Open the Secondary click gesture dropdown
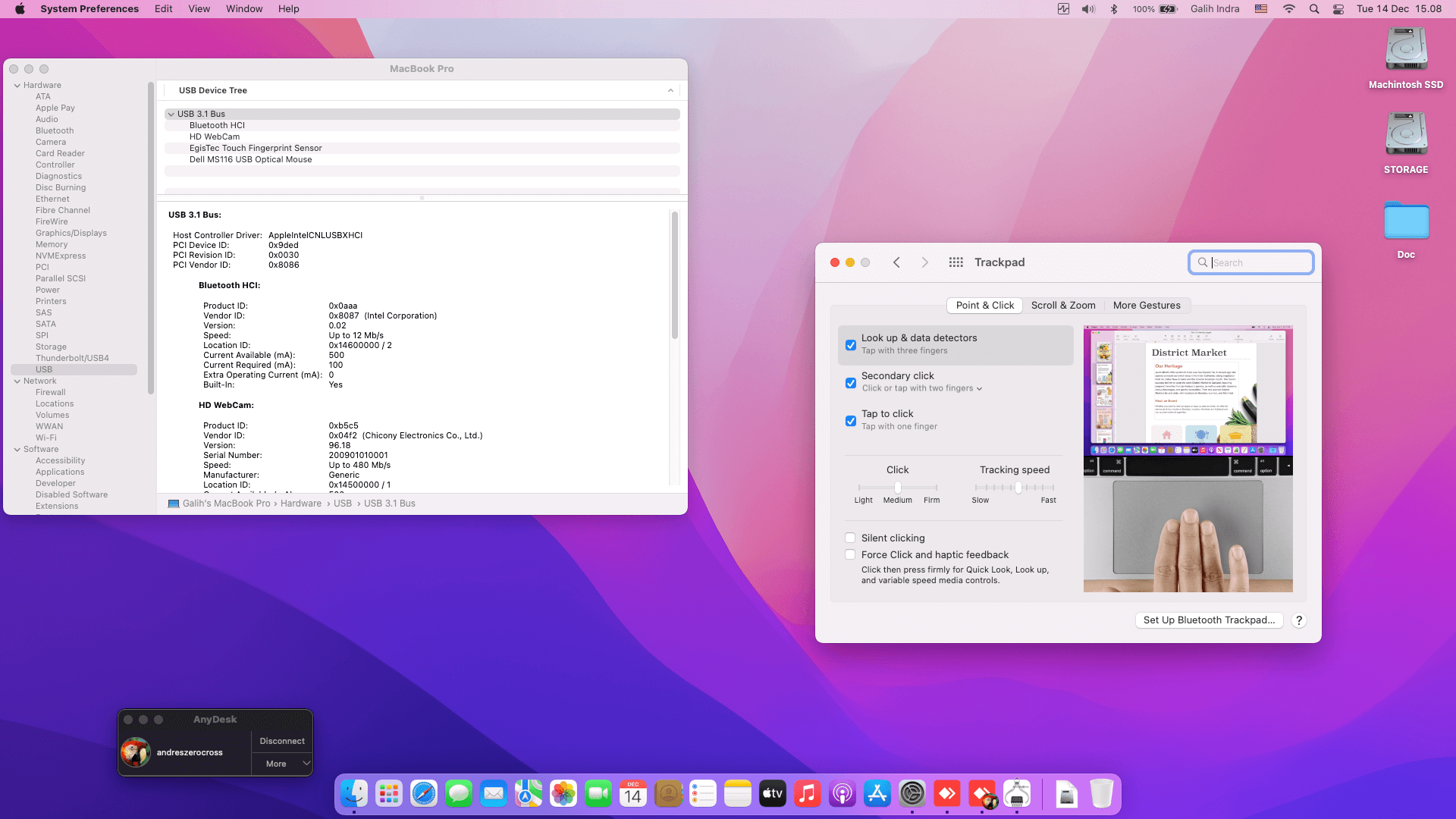The image size is (1456, 819). 922,388
